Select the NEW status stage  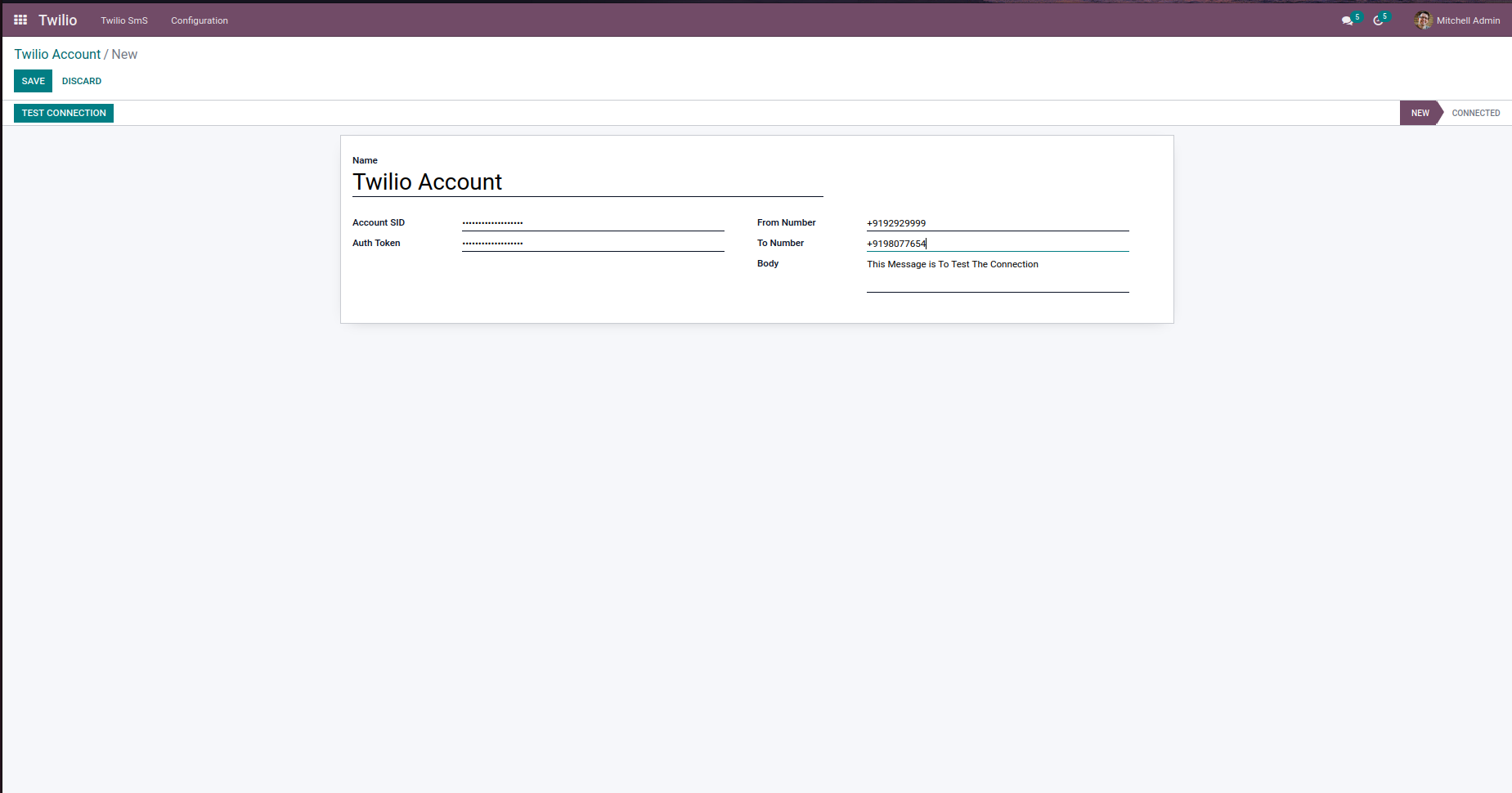[1420, 113]
